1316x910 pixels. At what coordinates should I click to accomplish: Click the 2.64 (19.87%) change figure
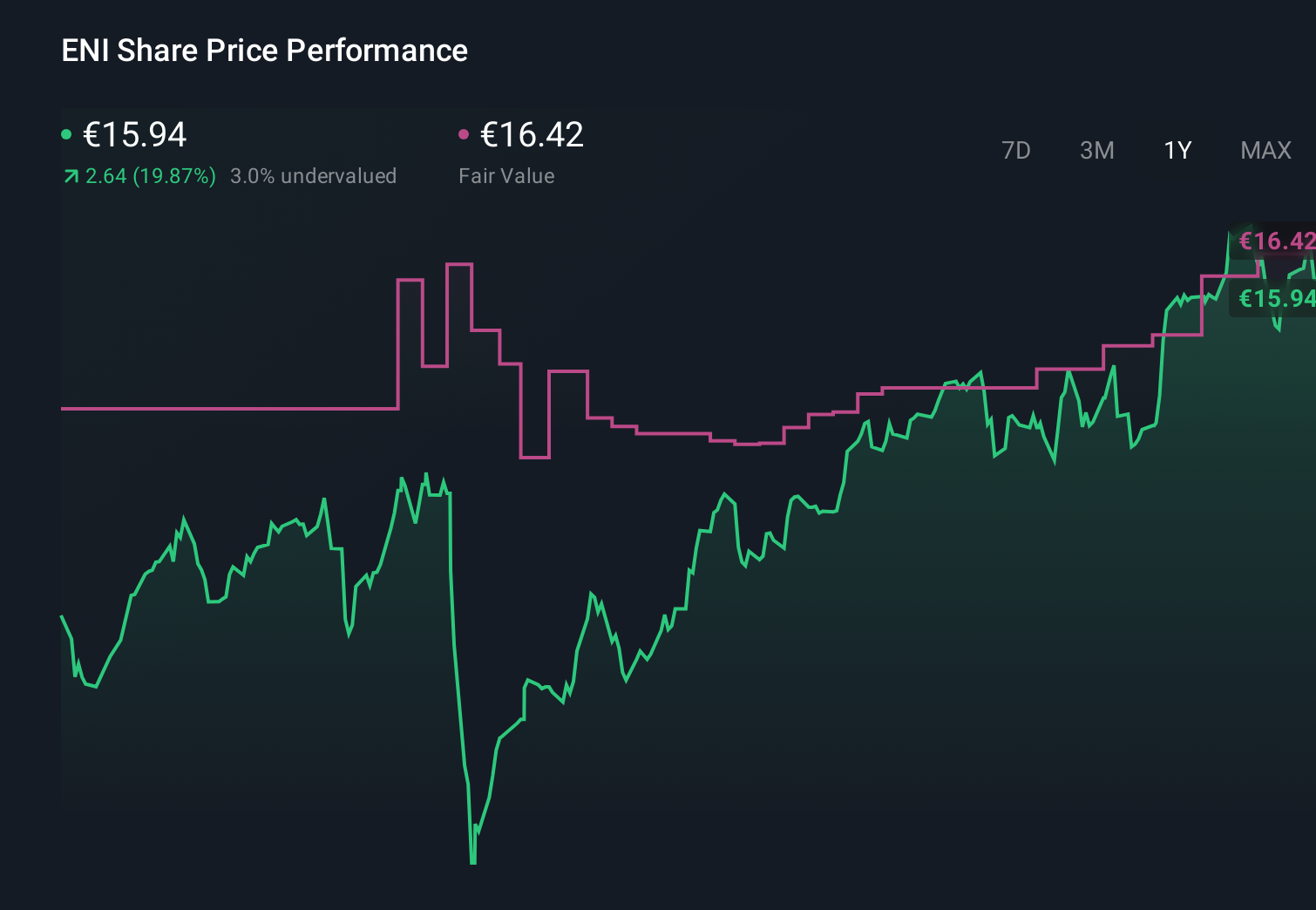click(150, 175)
